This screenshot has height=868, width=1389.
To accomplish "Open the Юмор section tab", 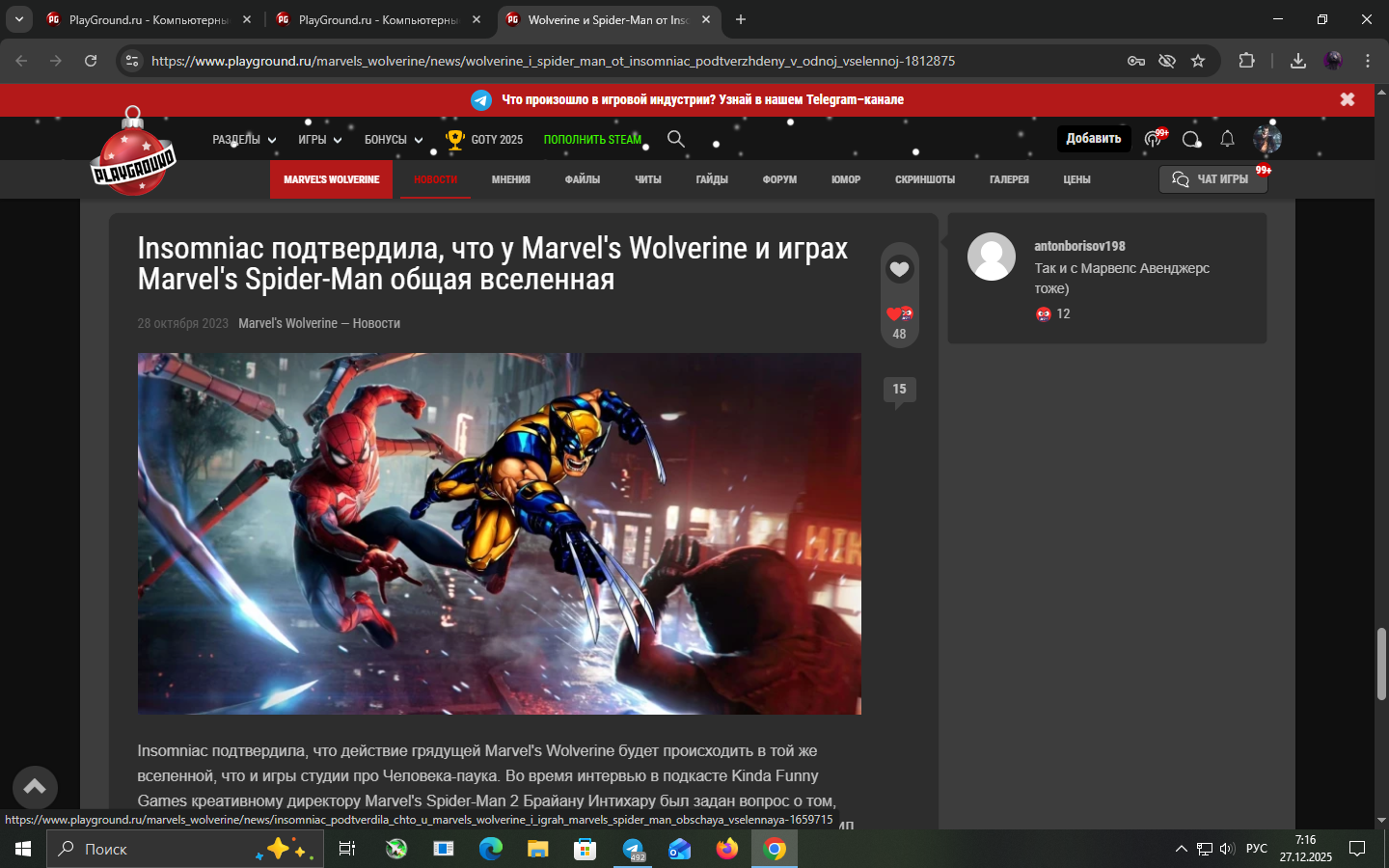I will pos(846,179).
